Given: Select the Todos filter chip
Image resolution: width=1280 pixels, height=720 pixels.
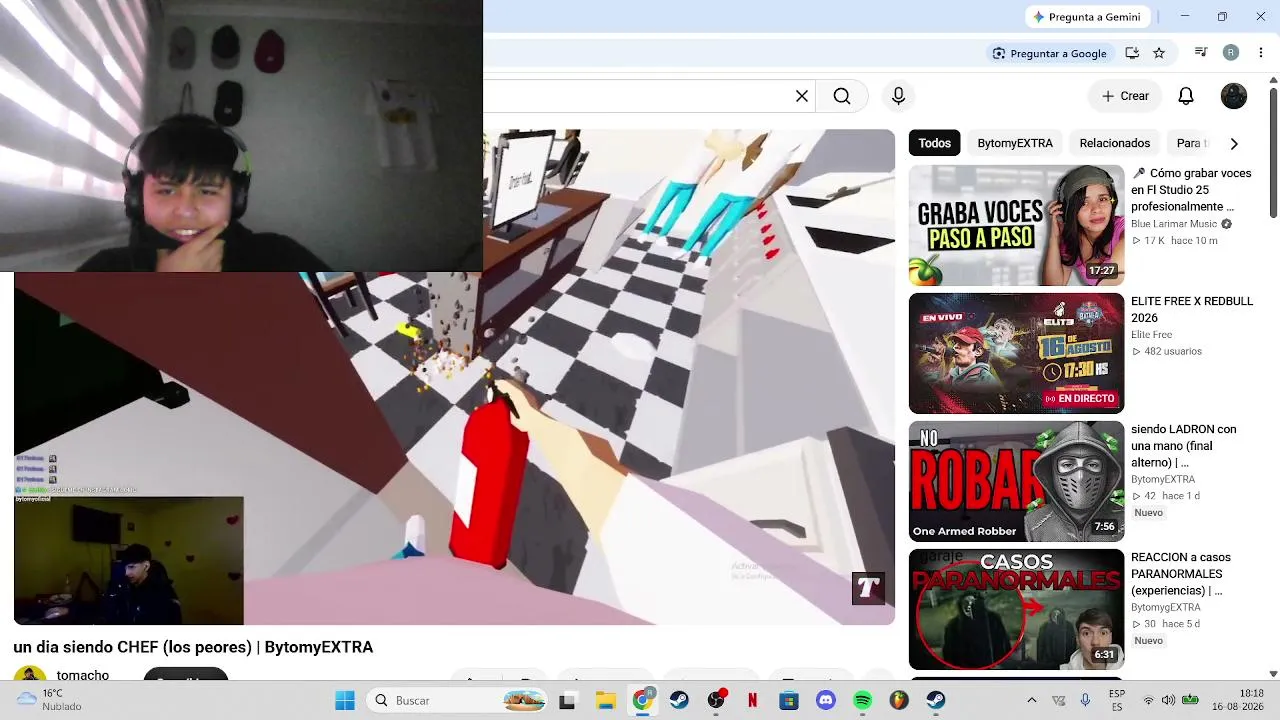Looking at the screenshot, I should (x=935, y=143).
